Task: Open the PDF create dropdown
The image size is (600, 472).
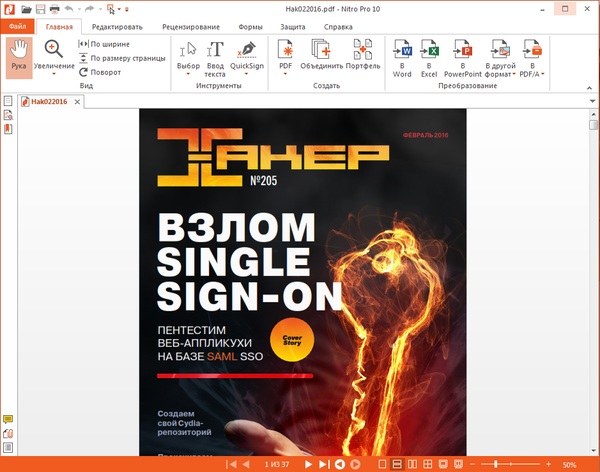Action: pos(285,74)
